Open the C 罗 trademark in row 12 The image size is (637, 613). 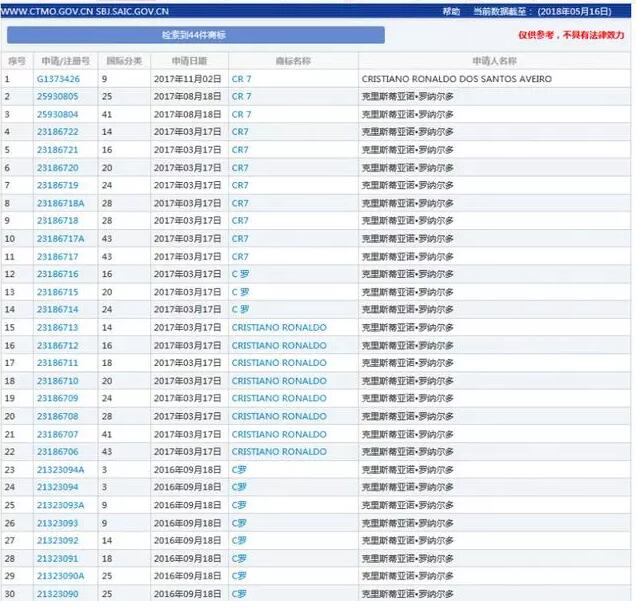tap(240, 274)
